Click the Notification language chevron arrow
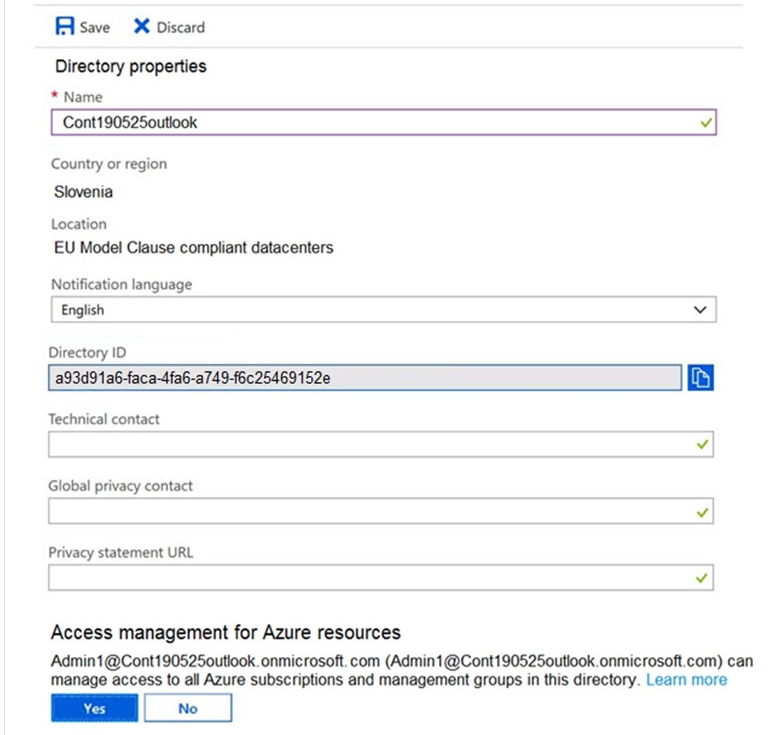The width and height of the screenshot is (783, 735). [x=700, y=310]
